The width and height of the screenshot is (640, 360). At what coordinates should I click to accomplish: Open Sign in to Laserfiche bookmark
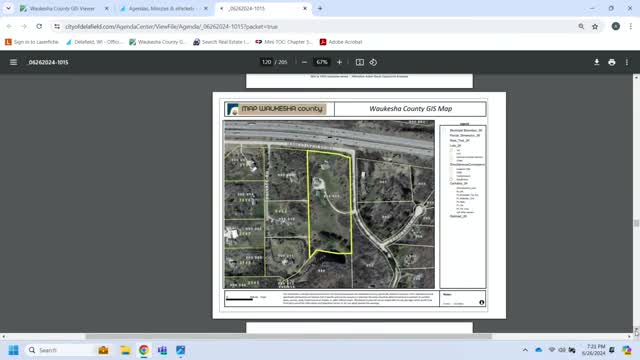click(x=32, y=42)
